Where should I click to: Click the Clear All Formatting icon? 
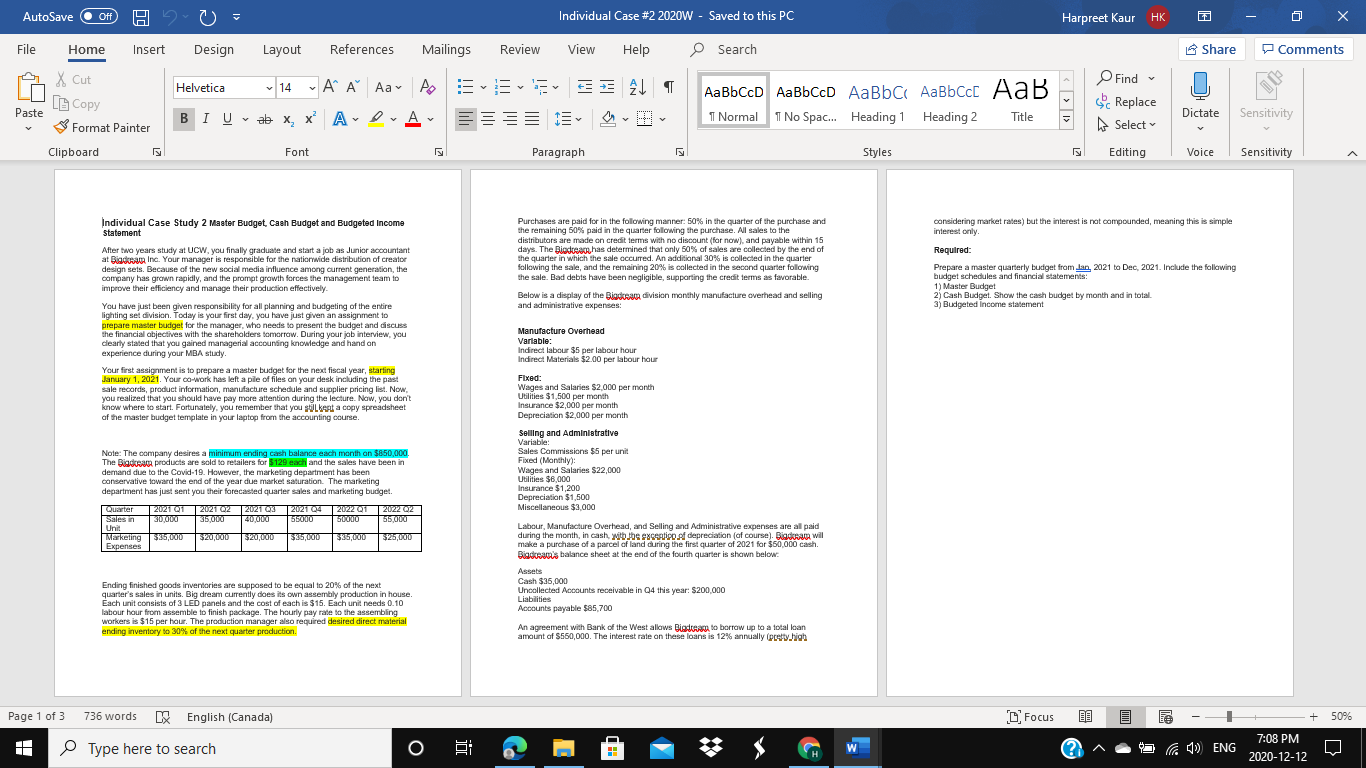[426, 88]
